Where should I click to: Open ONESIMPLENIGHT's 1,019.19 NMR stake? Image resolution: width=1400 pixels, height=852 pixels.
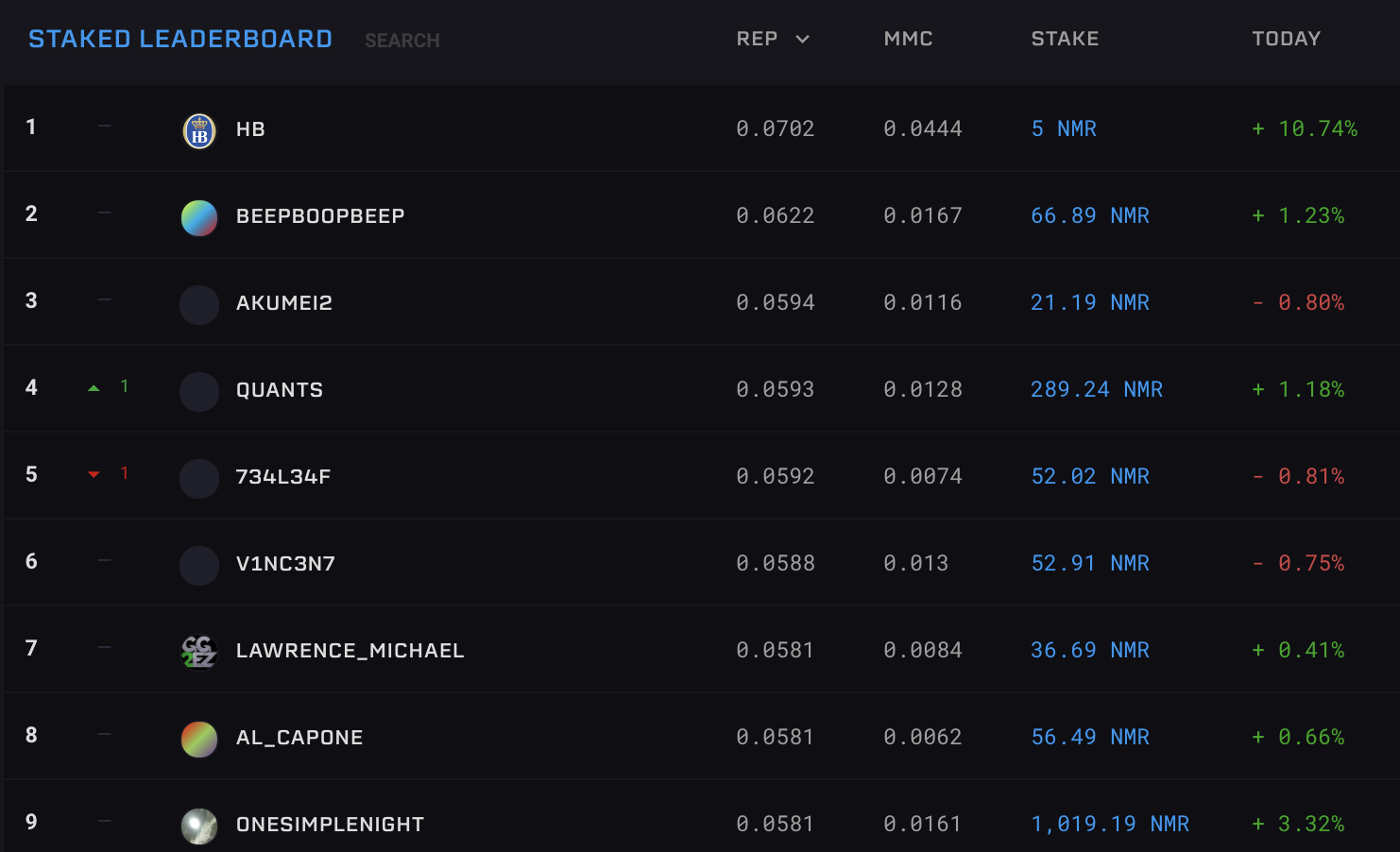[x=1109, y=824]
